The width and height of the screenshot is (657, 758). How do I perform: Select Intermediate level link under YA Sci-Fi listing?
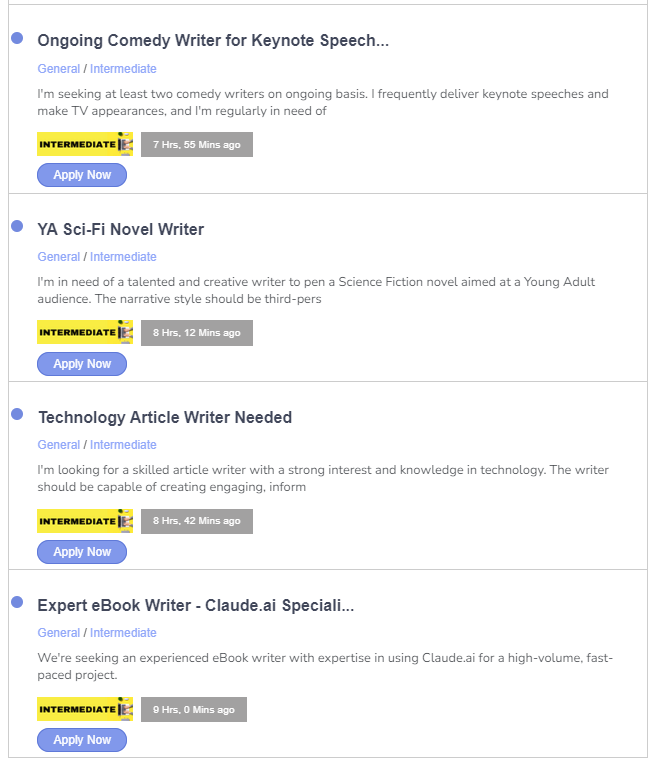pyautogui.click(x=123, y=257)
